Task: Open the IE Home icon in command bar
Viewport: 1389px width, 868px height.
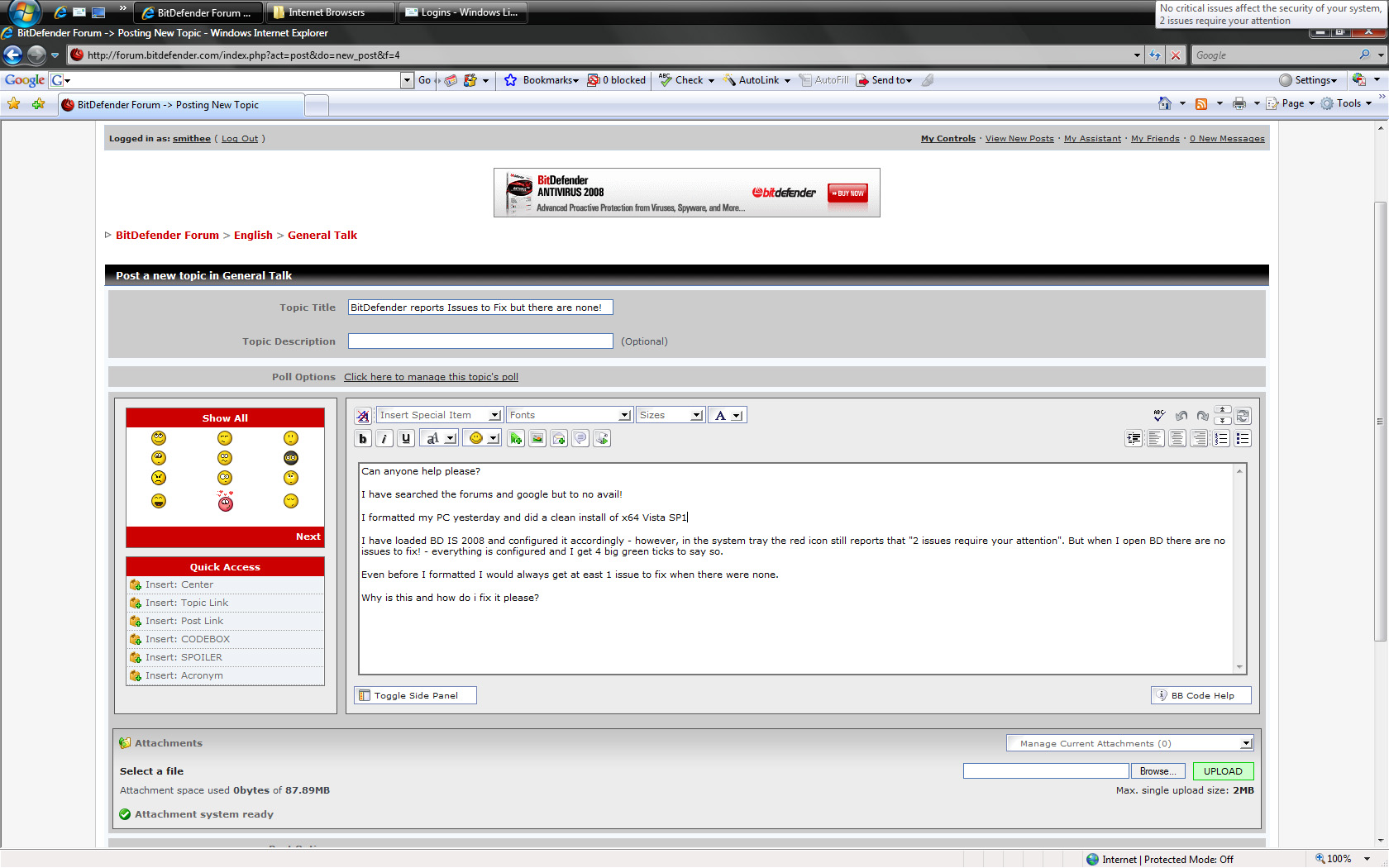Action: 1165,103
